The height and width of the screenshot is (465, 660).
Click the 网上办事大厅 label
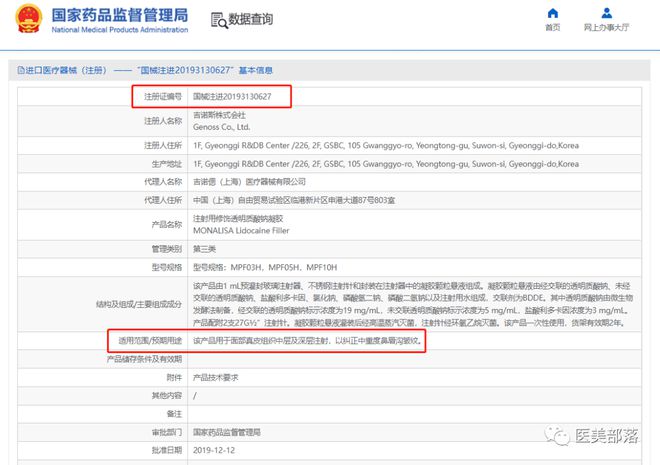[x=606, y=27]
